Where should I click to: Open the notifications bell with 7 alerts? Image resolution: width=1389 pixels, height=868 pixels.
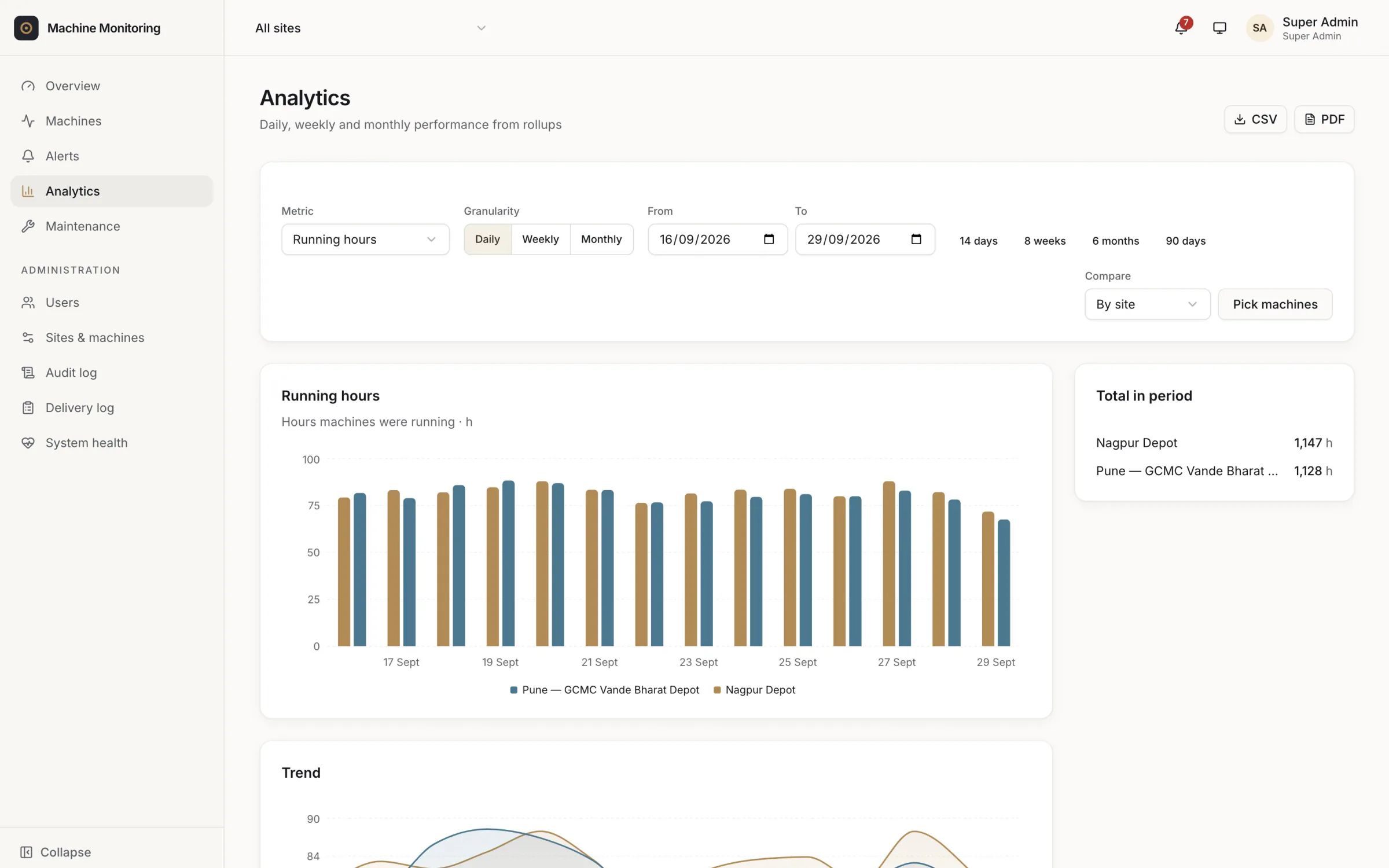(1182, 27)
